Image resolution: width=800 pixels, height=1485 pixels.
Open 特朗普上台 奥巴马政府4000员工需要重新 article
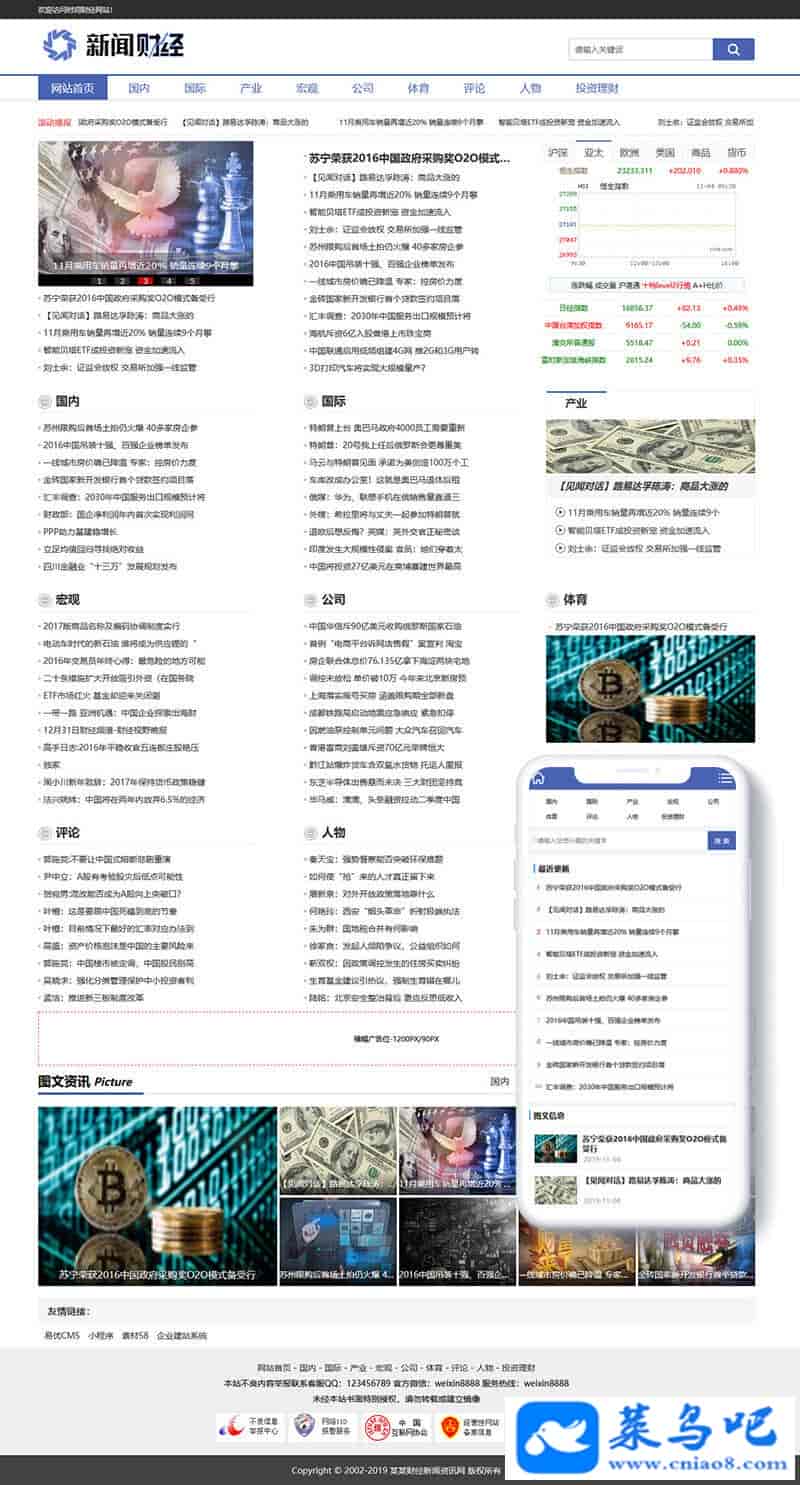(x=387, y=427)
